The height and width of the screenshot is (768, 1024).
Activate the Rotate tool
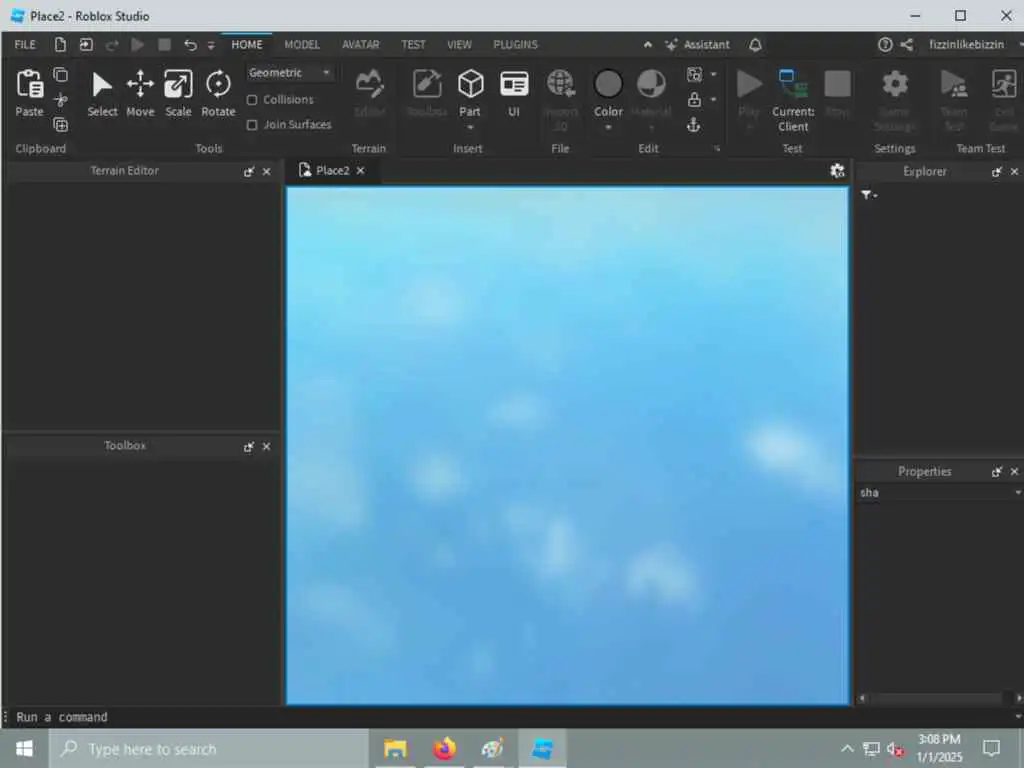pyautogui.click(x=218, y=93)
